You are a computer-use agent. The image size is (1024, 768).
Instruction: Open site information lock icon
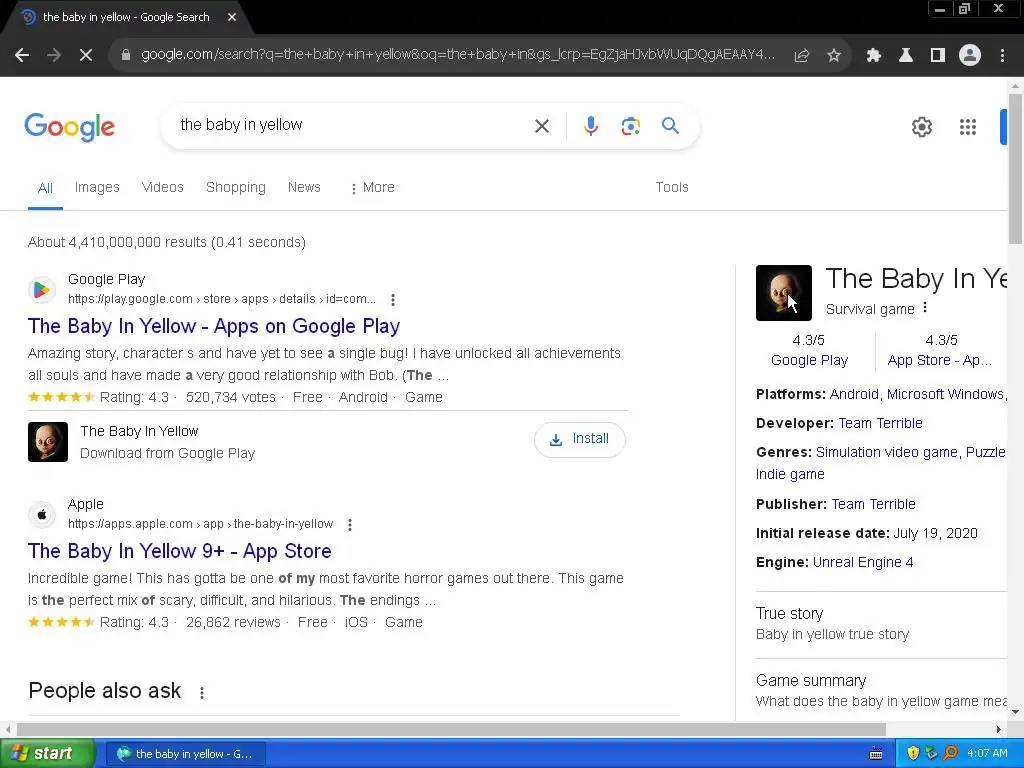(126, 55)
